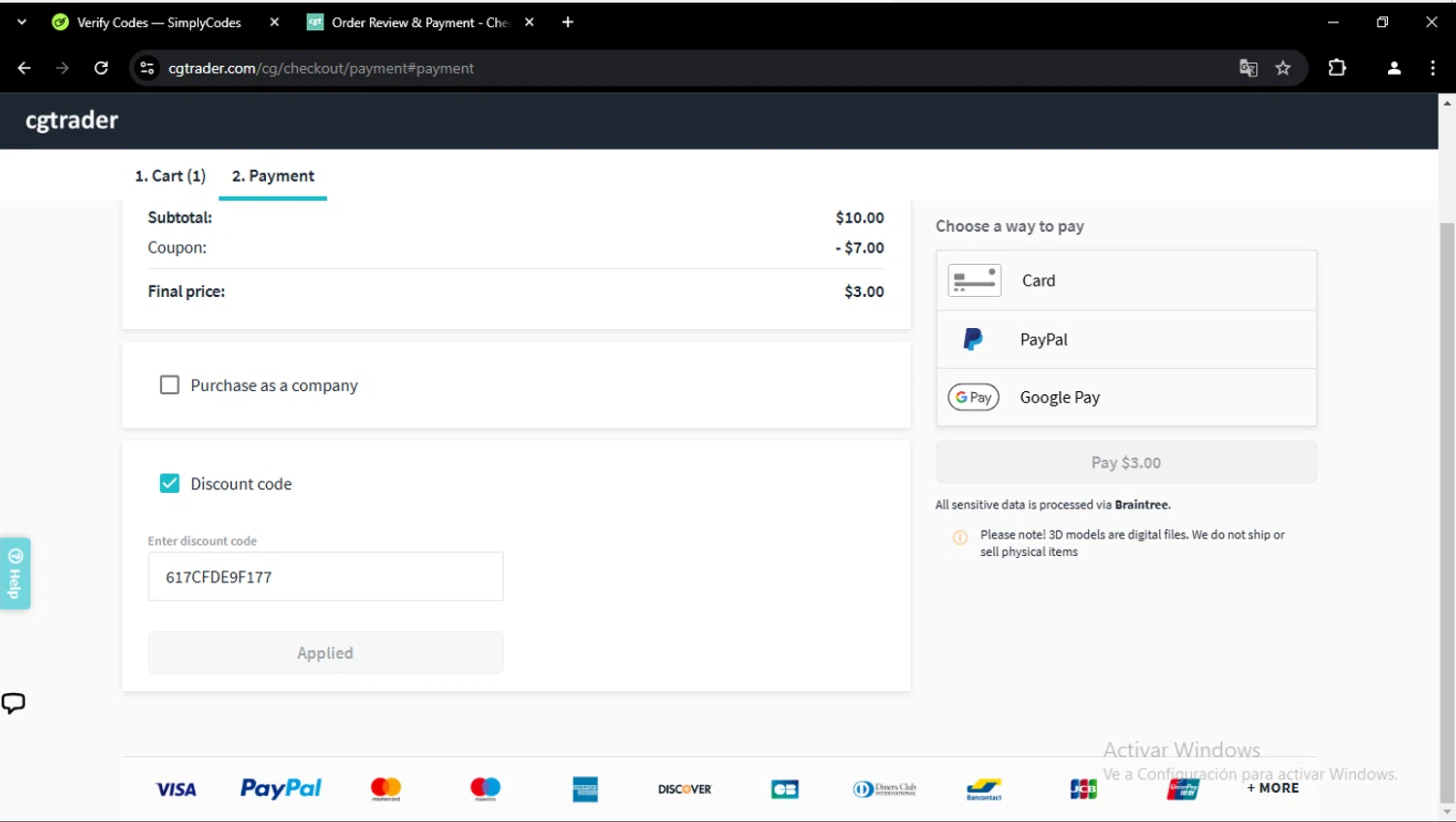Choose Google Pay payment option

[1126, 397]
